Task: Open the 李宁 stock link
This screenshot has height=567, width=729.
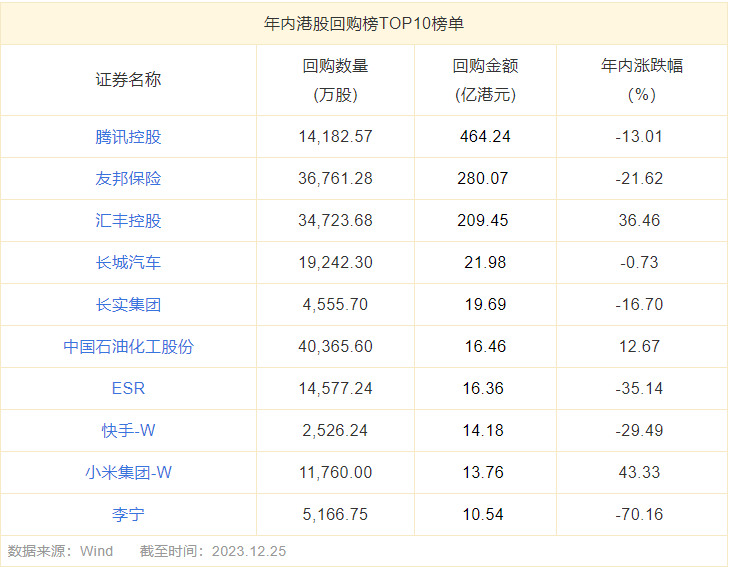Action: [x=128, y=514]
